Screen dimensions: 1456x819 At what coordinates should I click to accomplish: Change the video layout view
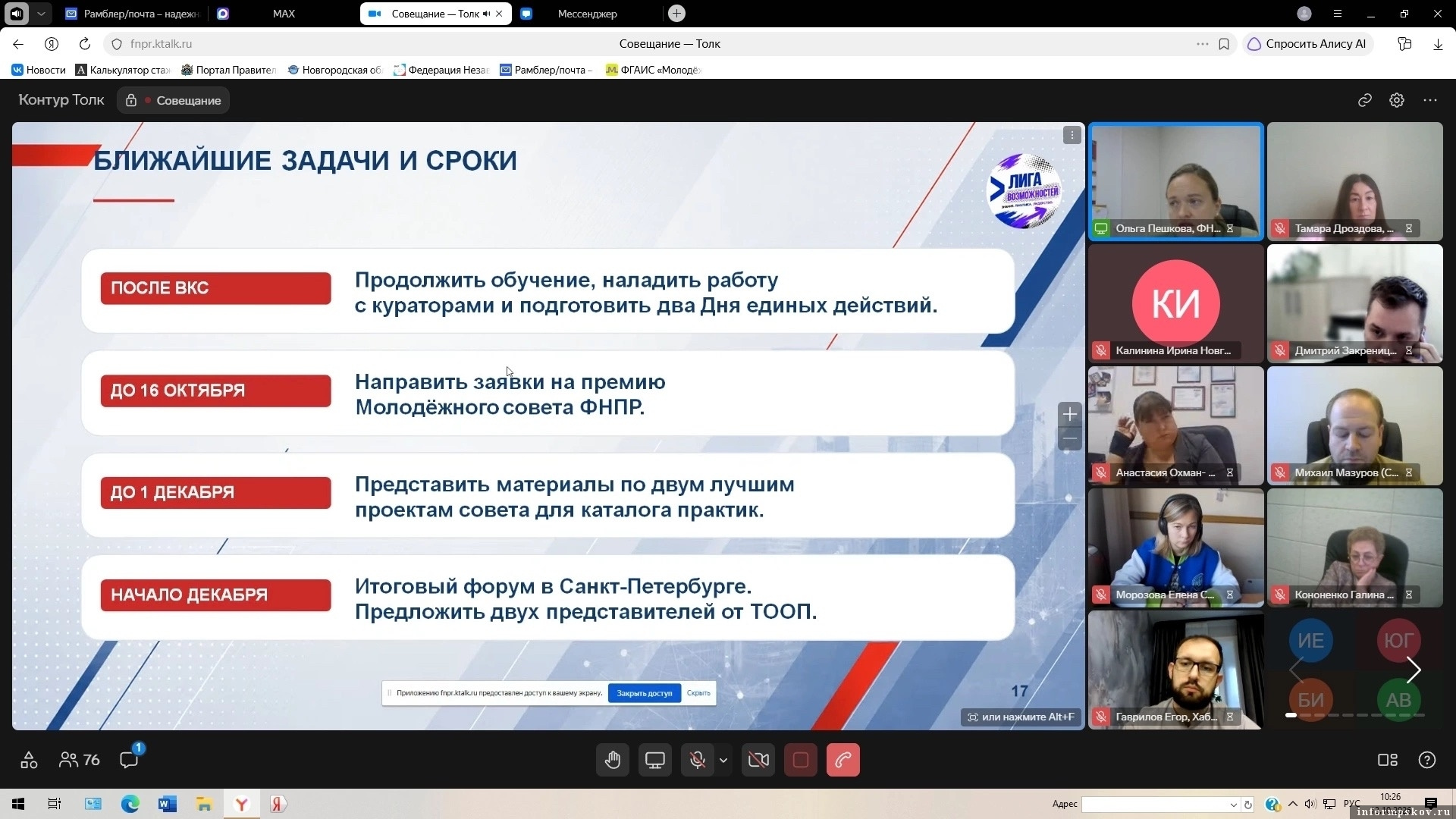(1388, 760)
